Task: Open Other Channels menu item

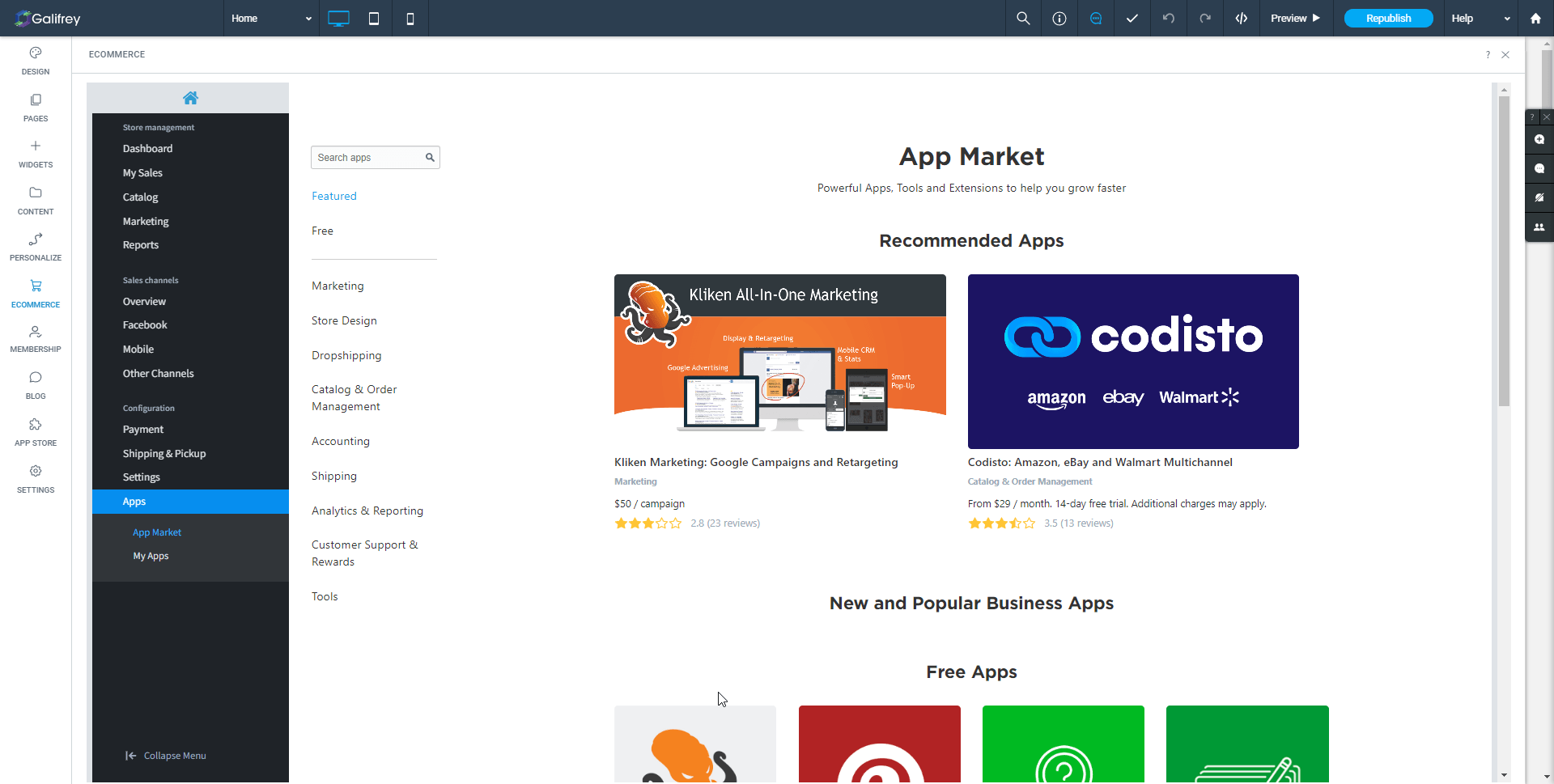Action: 158,374
